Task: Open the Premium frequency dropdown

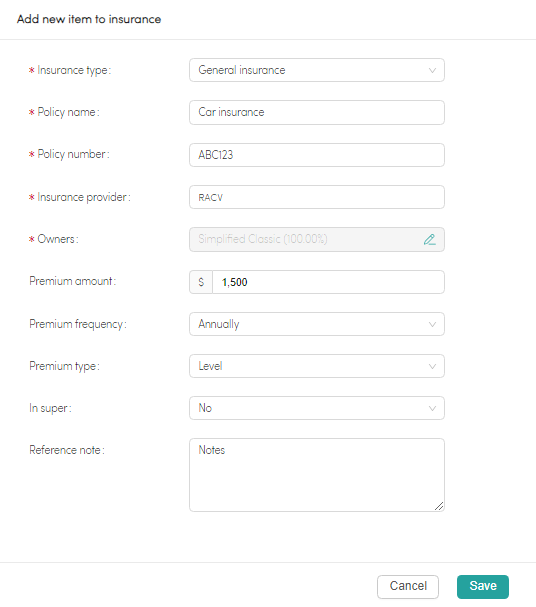Action: click(317, 324)
